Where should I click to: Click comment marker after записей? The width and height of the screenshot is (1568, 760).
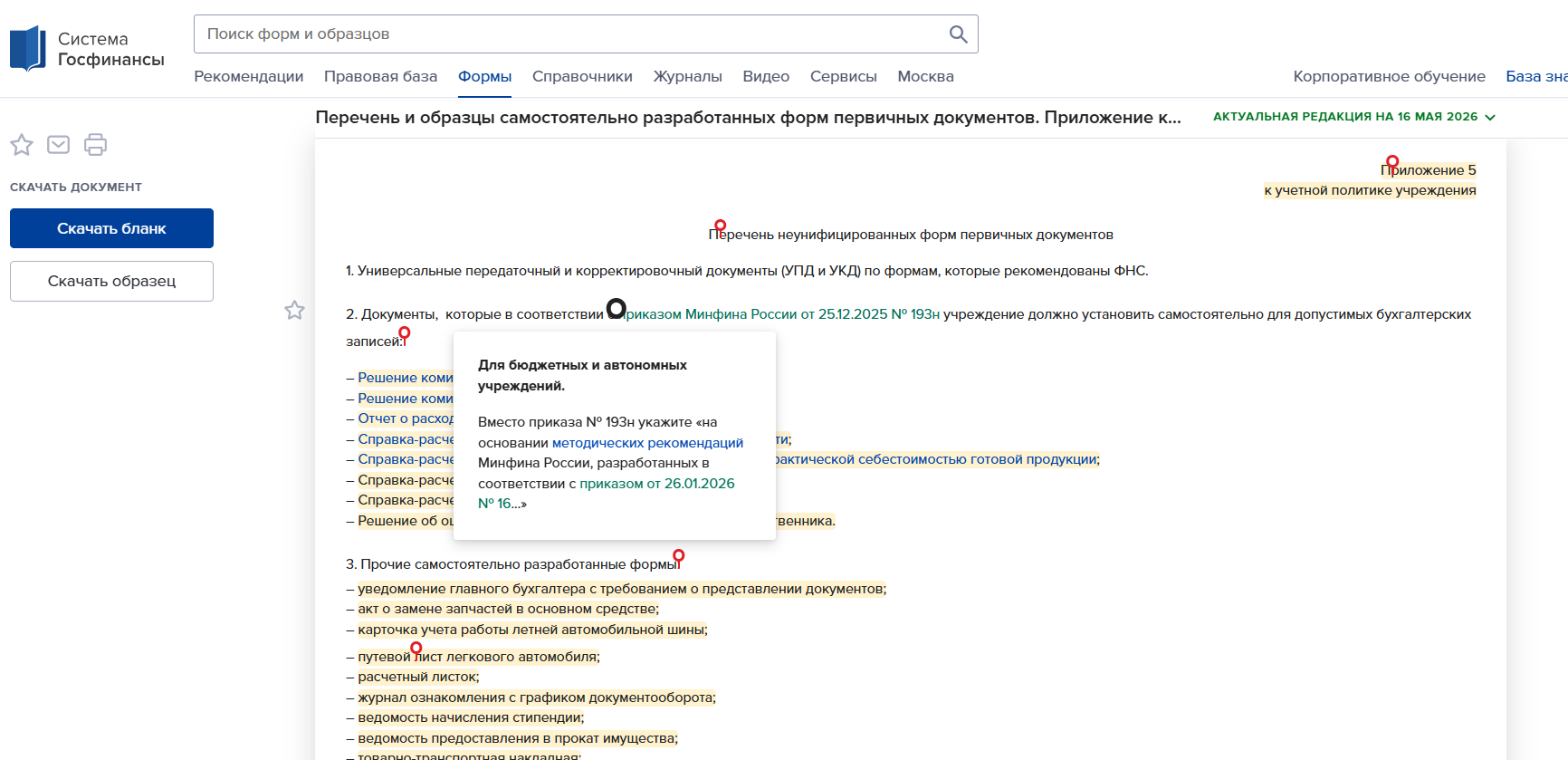tap(405, 334)
